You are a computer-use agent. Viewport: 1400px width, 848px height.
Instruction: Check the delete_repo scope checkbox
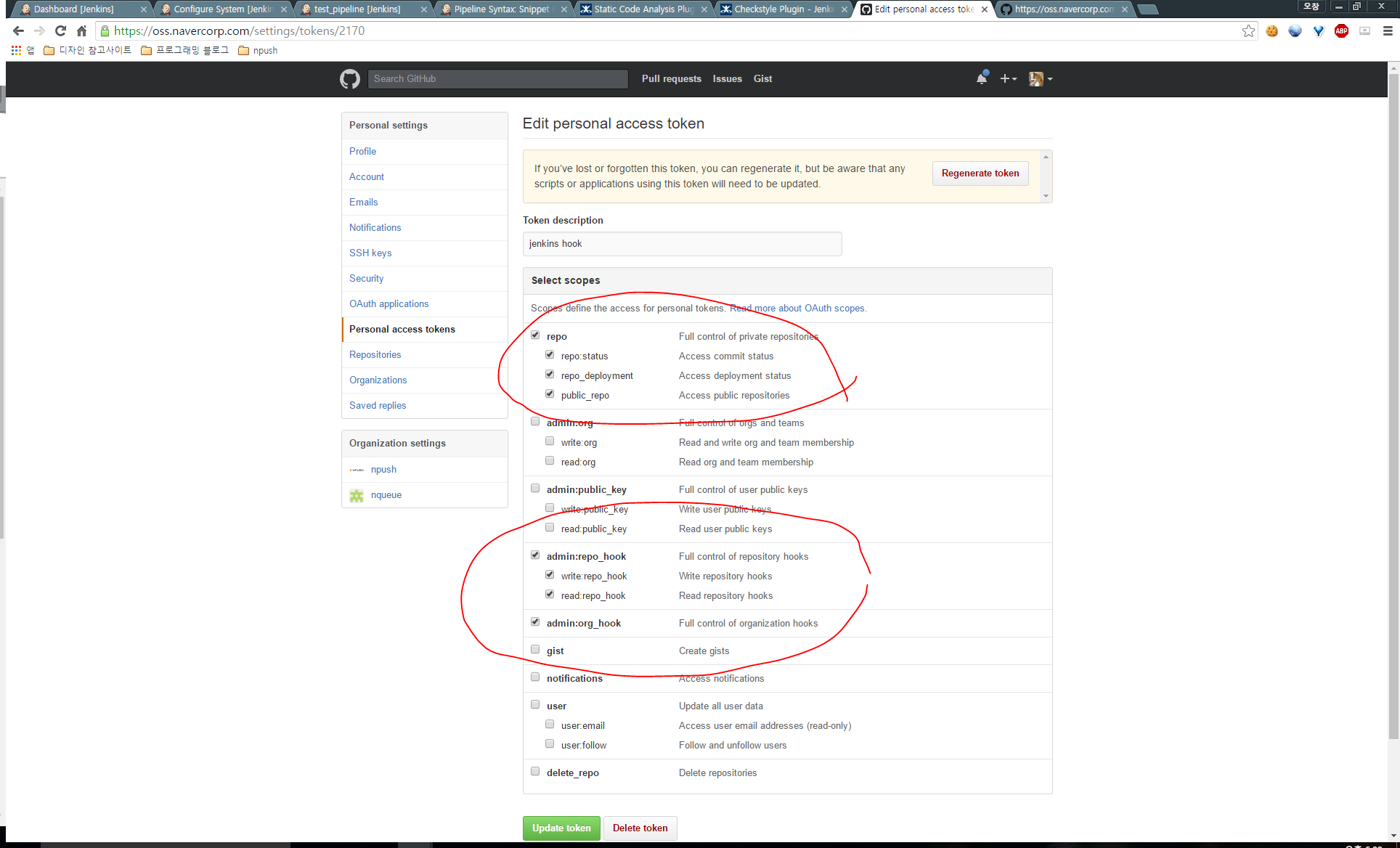535,772
